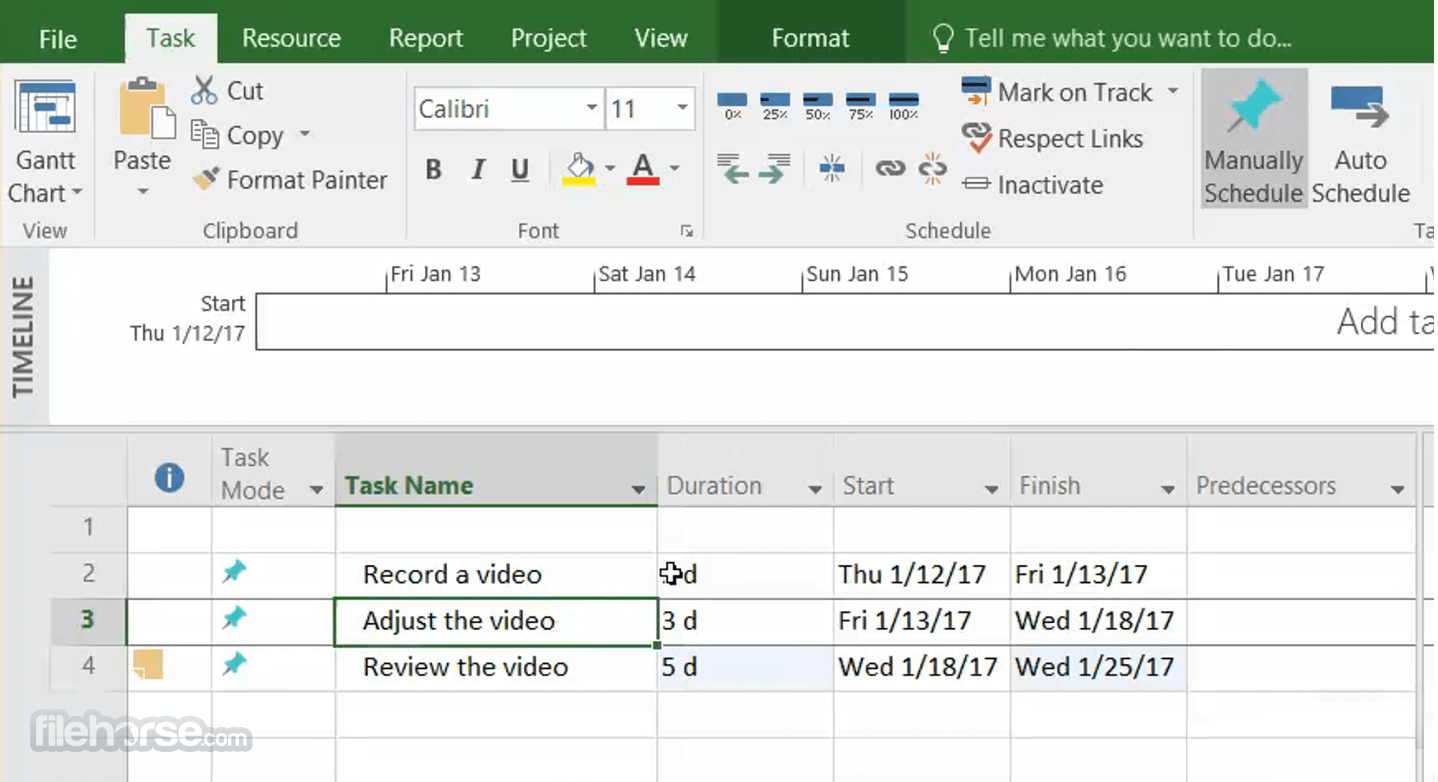Switch to the Resource tab
The image size is (1438, 782).
point(291,39)
